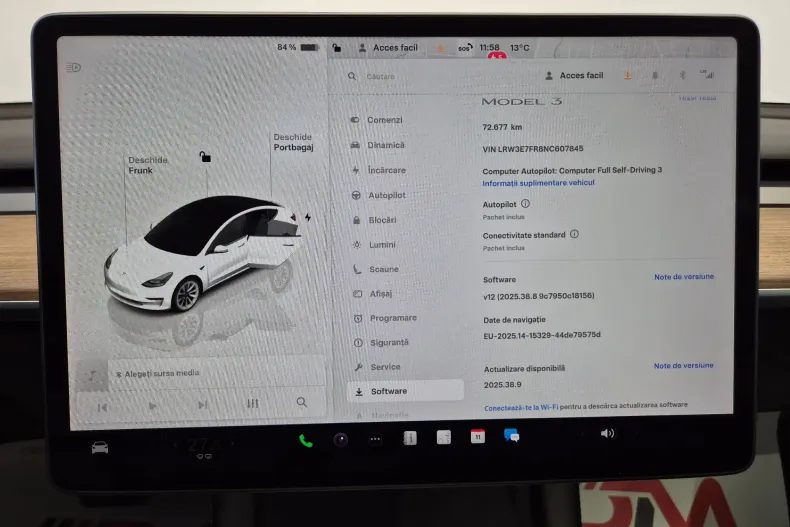The width and height of the screenshot is (790, 527).
Task: Tap software version v12 (2025.38.8) text
Action: coord(539,296)
